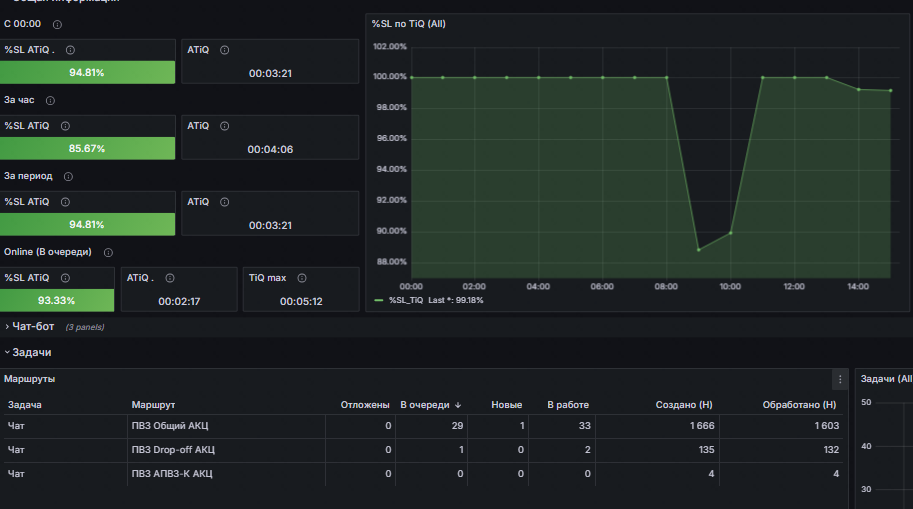Click info icon beside 'За час' label
The image size is (913, 509).
pyautogui.click(x=50, y=101)
